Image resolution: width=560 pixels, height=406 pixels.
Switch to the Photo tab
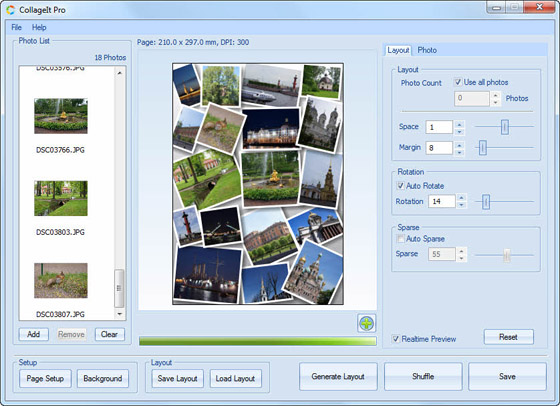[427, 50]
